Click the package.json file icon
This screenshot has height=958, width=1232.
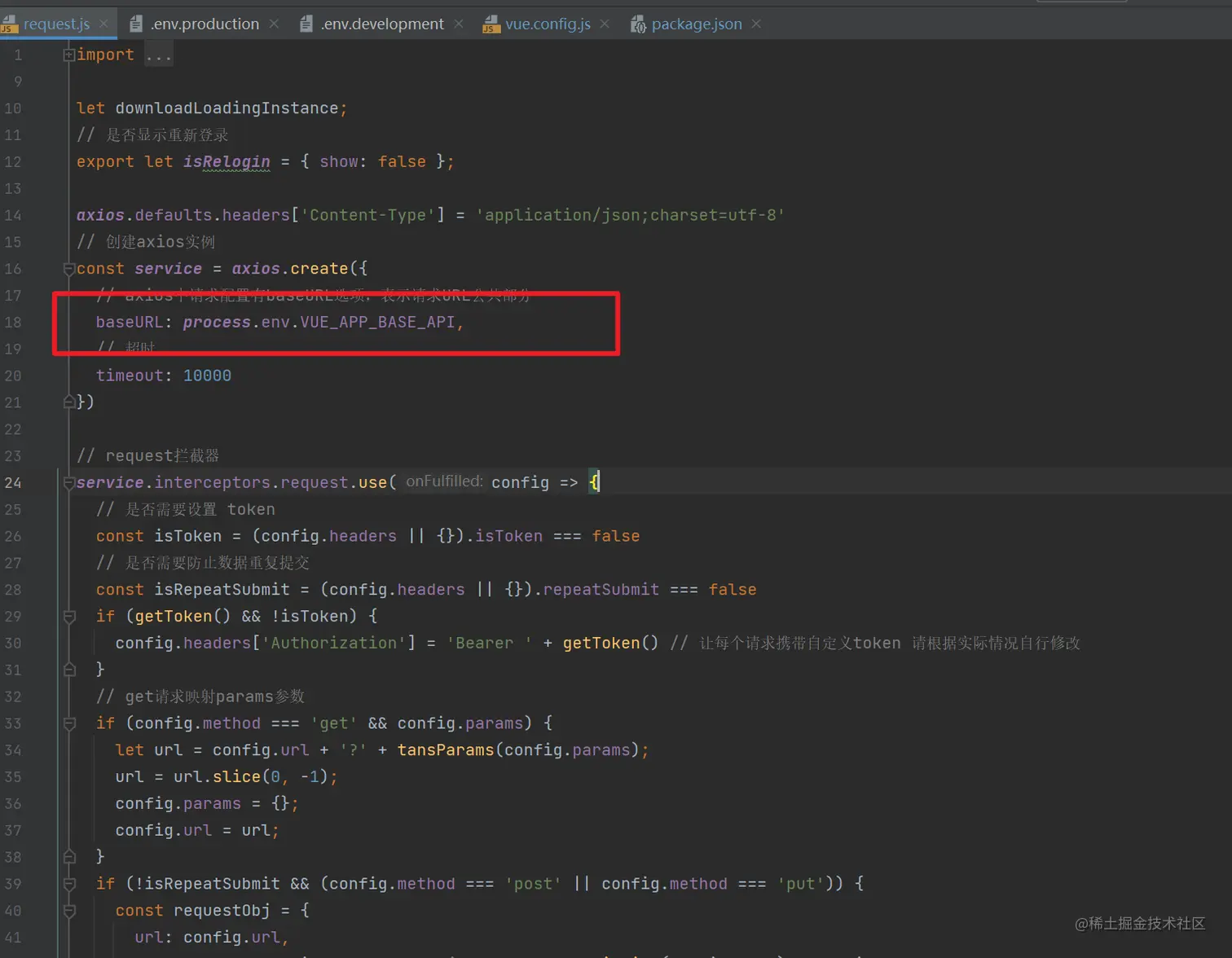pyautogui.click(x=638, y=24)
